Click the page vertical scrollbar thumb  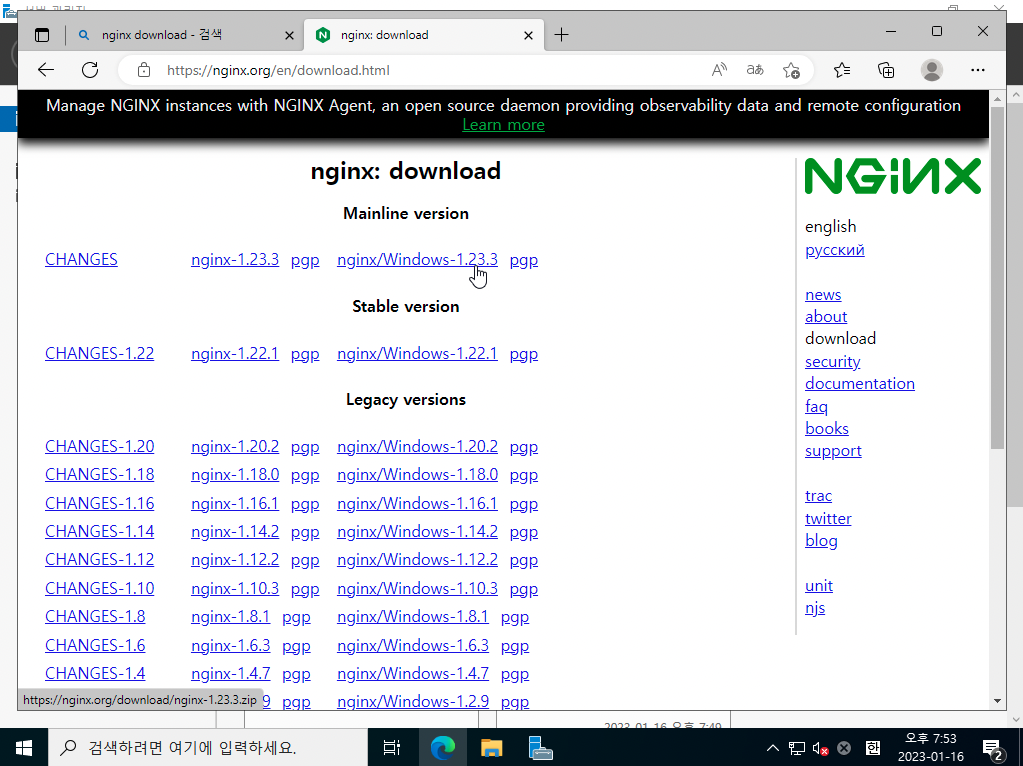point(997,277)
